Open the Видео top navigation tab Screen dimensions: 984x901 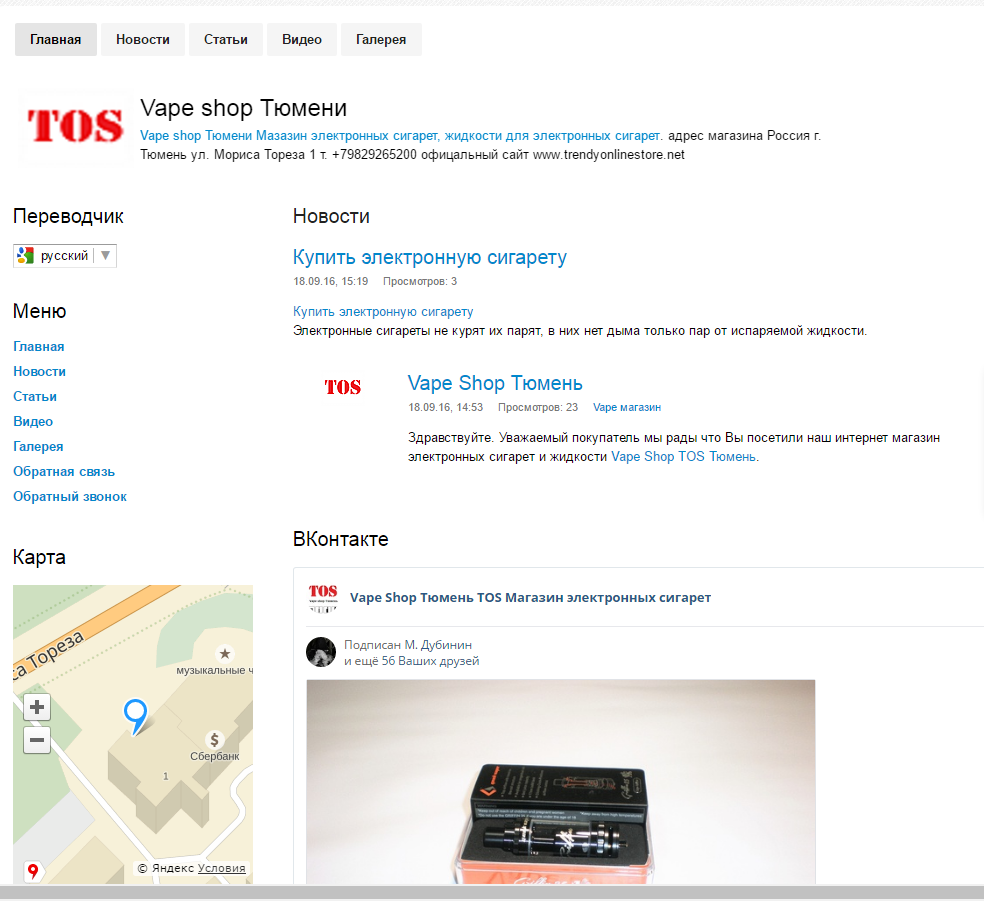pos(302,40)
